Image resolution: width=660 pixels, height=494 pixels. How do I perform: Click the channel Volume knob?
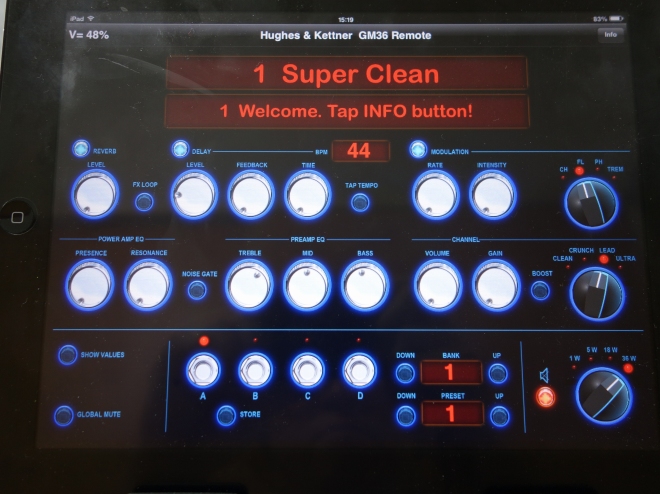coord(438,284)
